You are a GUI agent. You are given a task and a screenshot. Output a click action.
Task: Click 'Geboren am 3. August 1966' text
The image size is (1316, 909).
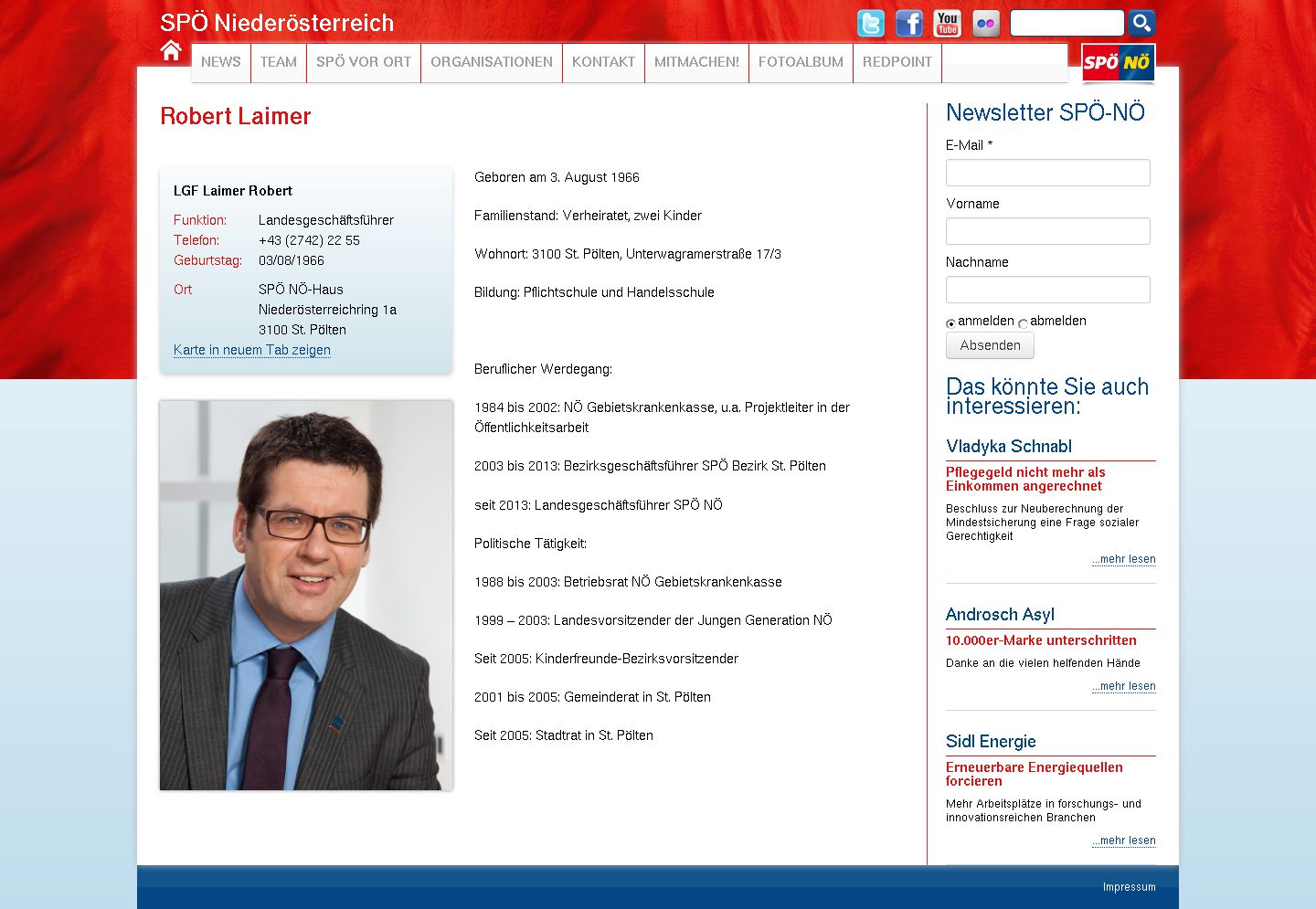[557, 177]
